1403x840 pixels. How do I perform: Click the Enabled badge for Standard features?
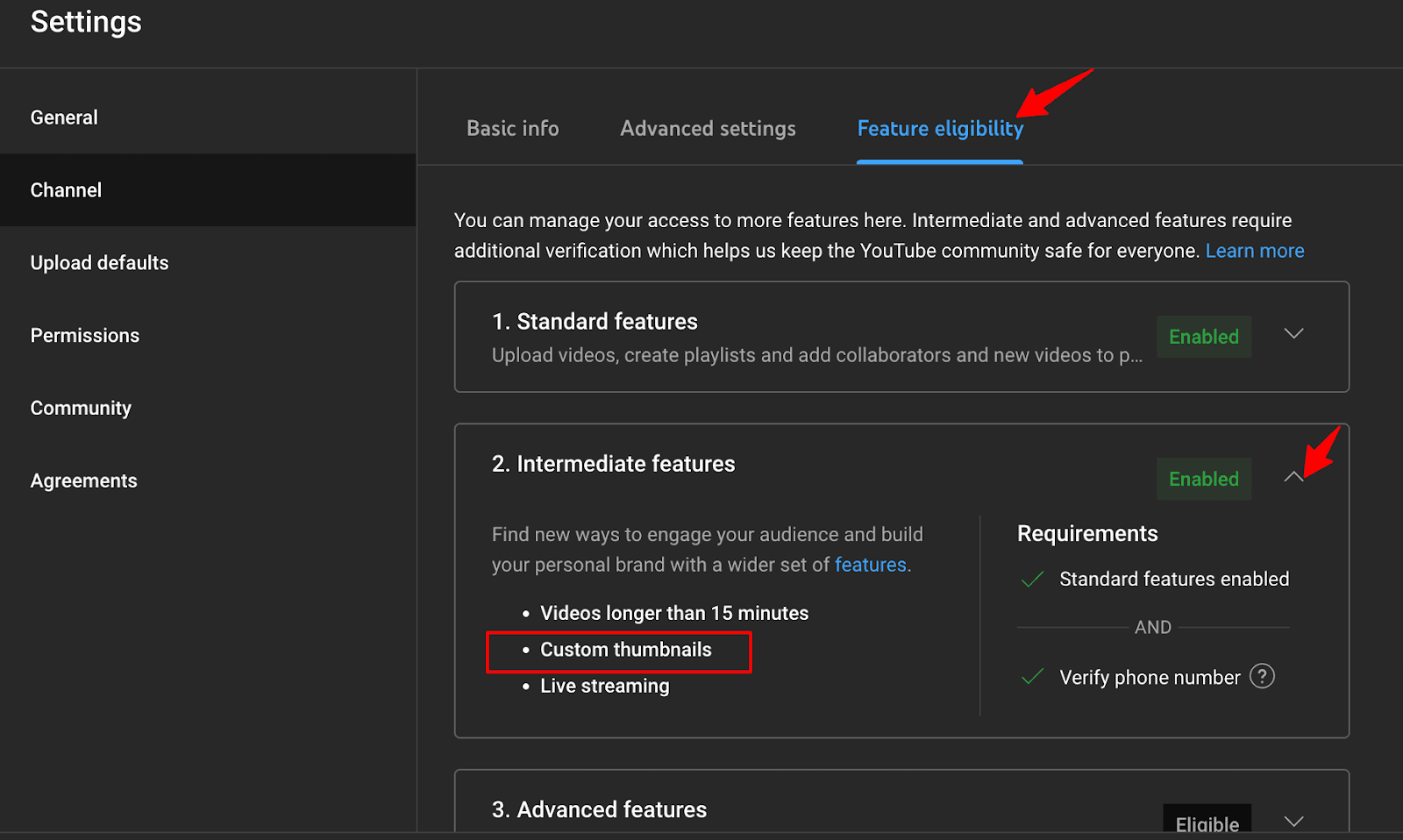point(1203,336)
